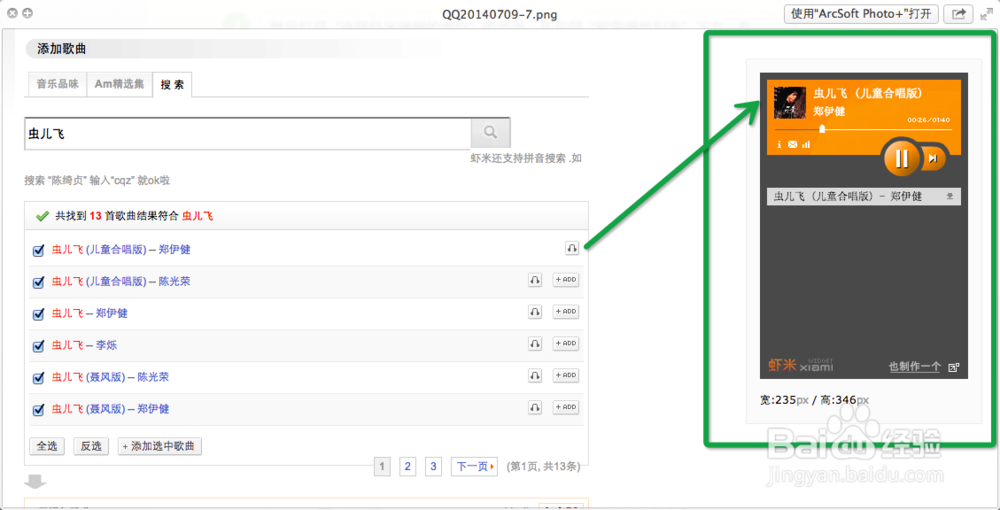
Task: Click headphone icon on 虫儿飞 (聂风版) – 陈光荣 row
Action: (x=534, y=375)
